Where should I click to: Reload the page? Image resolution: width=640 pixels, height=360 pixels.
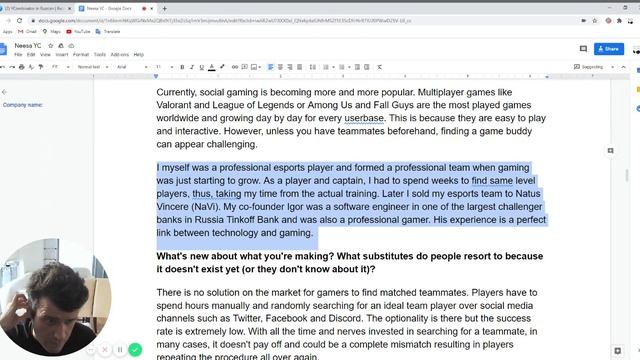(19, 20)
